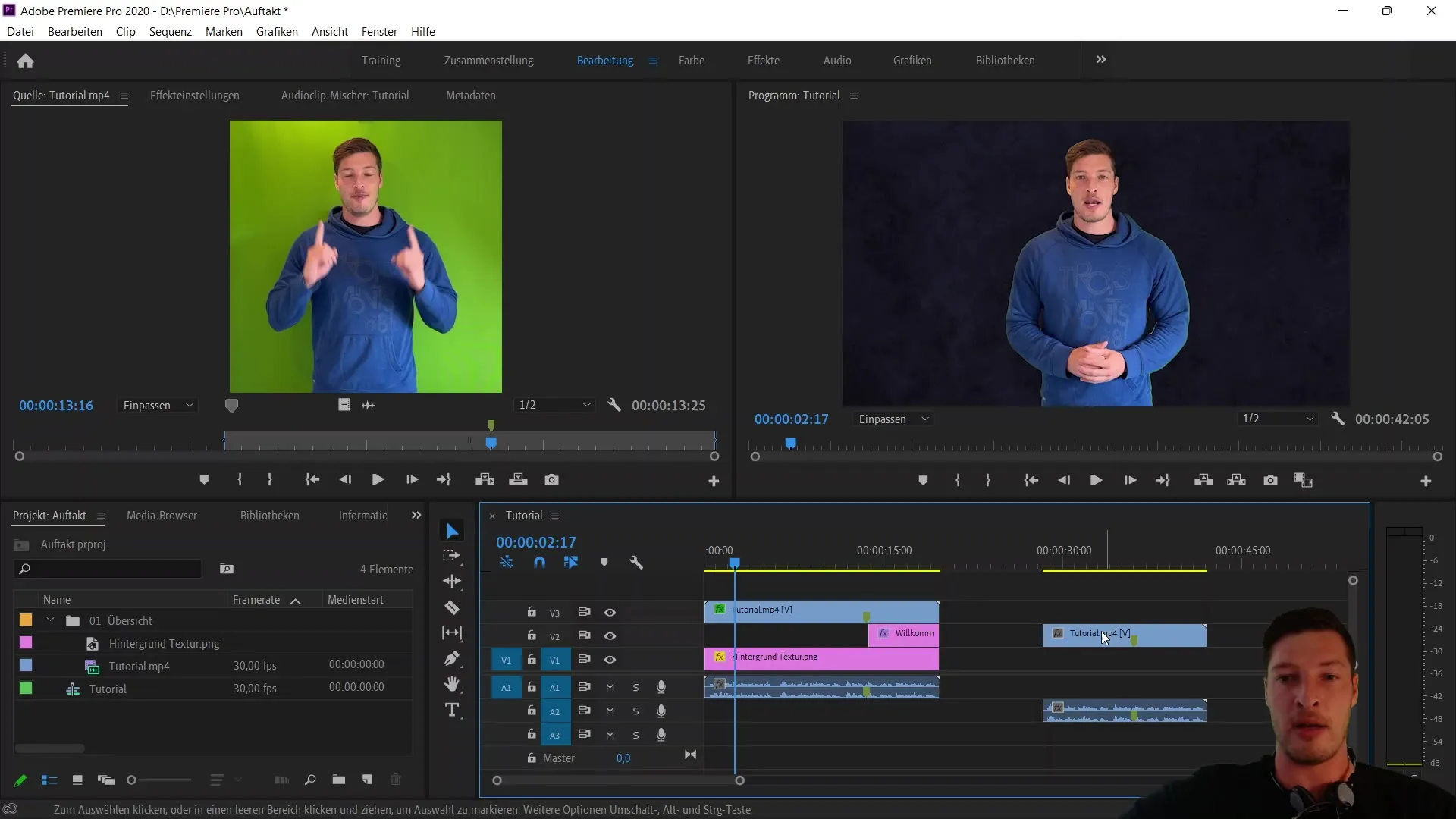Click the Project panel search field

[x=108, y=569]
